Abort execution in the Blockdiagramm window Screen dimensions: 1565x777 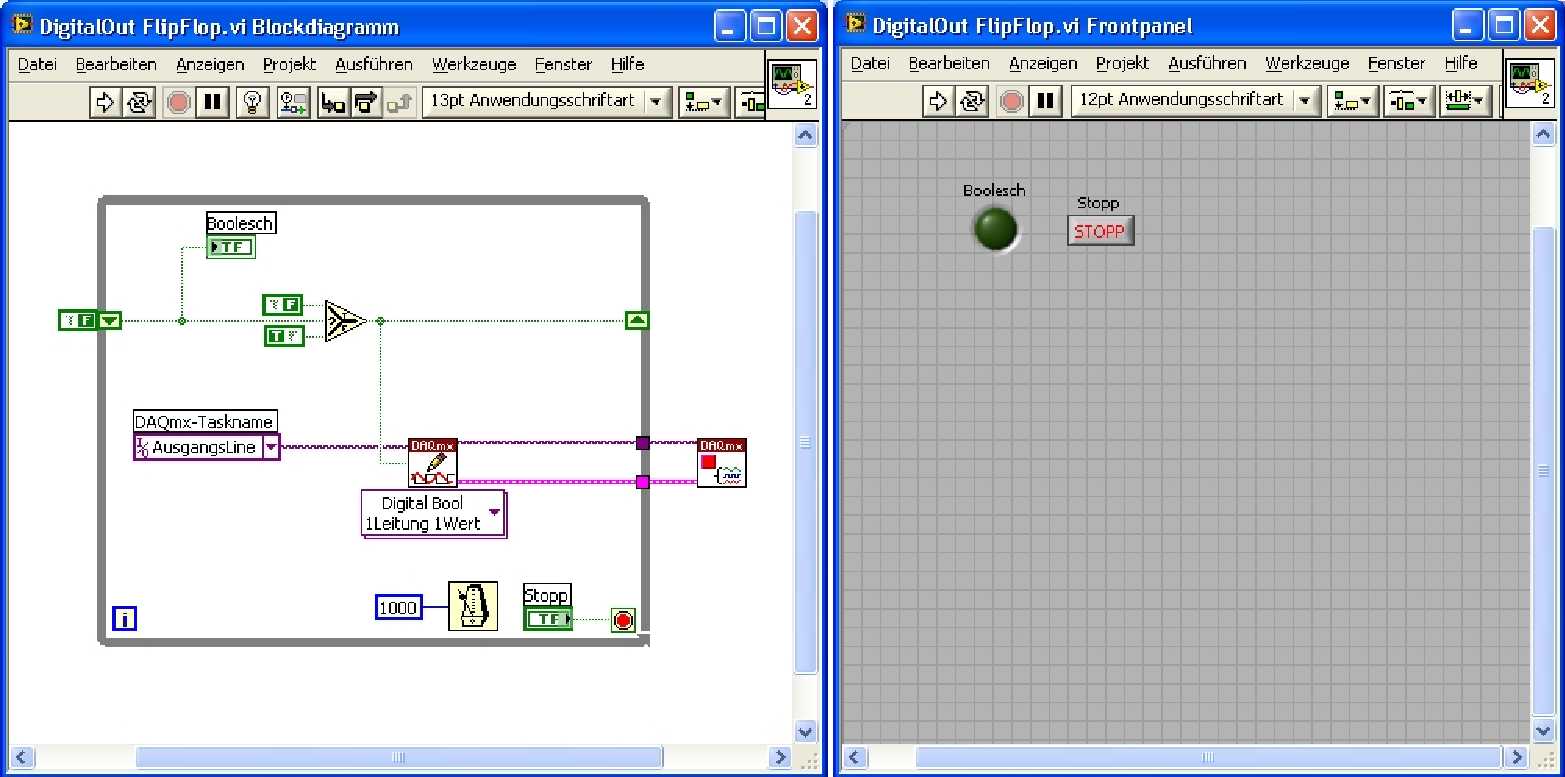pyautogui.click(x=179, y=102)
